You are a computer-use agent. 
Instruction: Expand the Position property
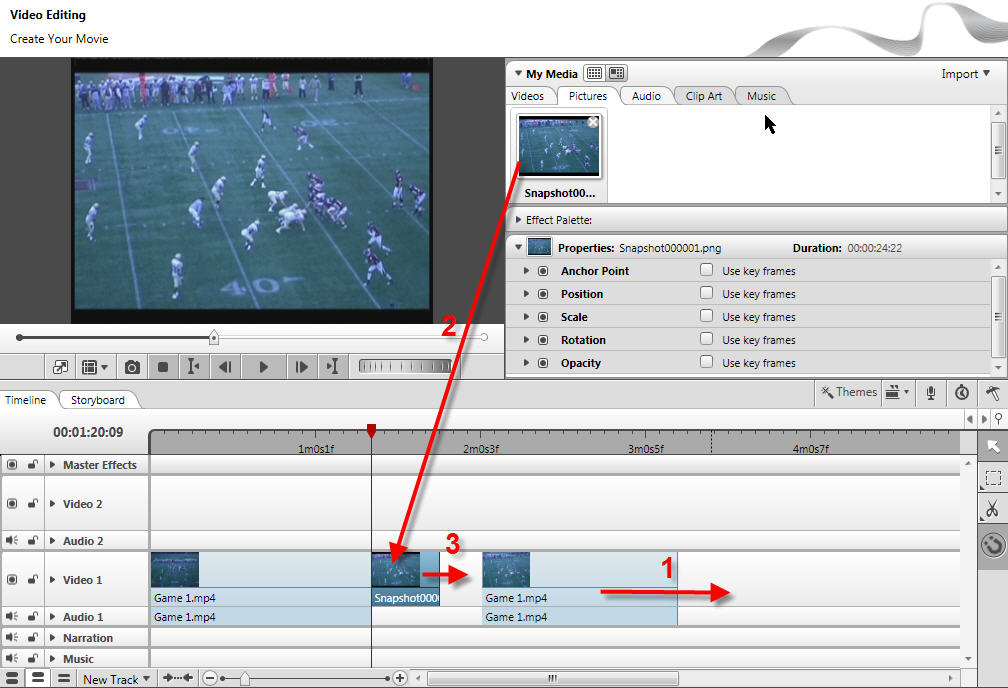coord(526,294)
